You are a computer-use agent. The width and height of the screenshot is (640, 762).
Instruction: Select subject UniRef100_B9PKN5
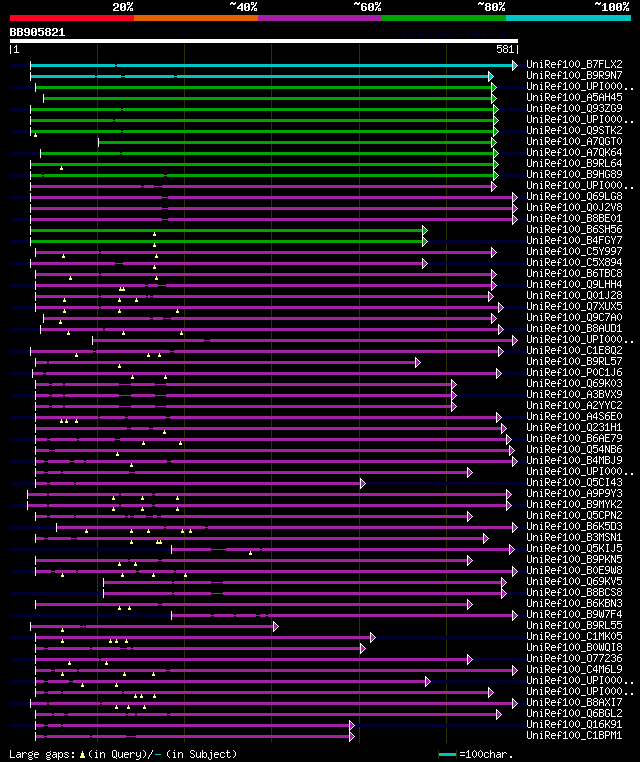(574, 559)
